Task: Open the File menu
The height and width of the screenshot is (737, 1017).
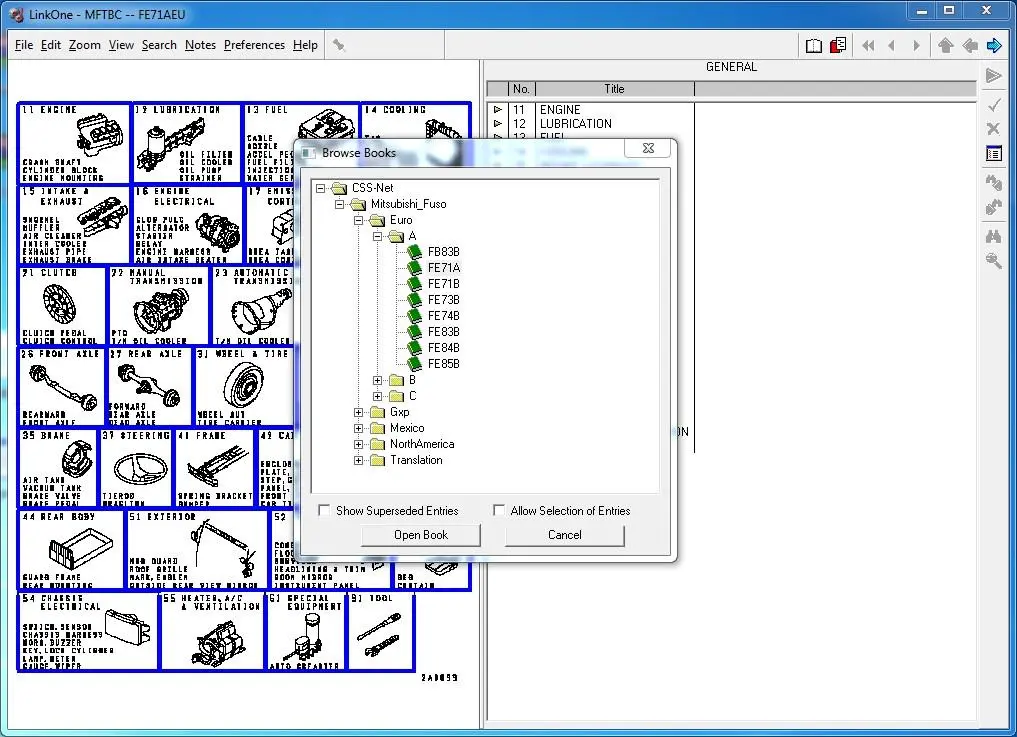Action: click(24, 45)
